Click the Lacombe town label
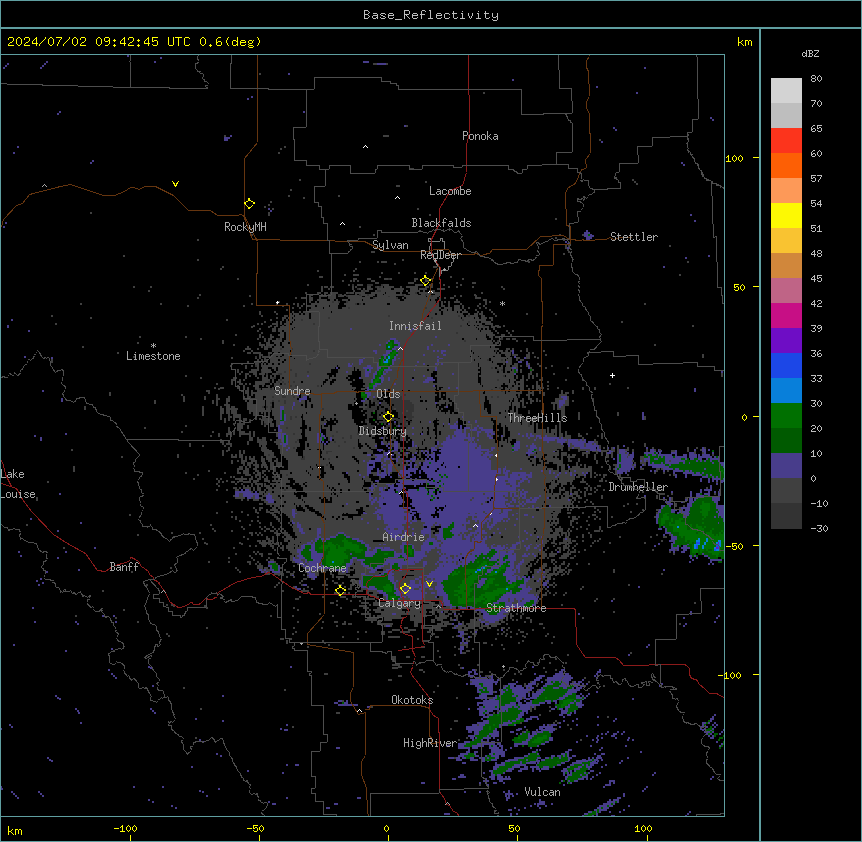The height and width of the screenshot is (842, 862). pos(450,191)
